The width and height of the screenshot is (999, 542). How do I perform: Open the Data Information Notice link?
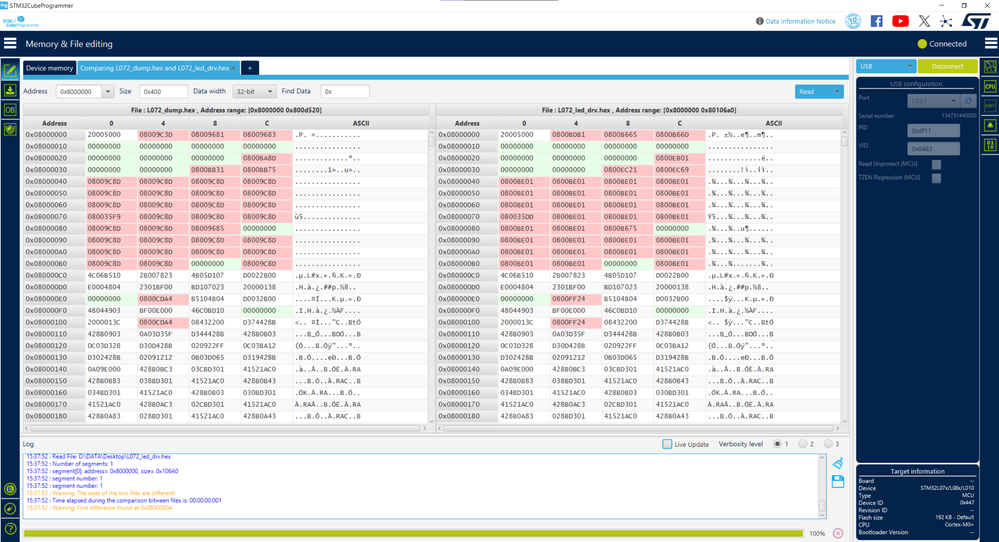pyautogui.click(x=800, y=21)
